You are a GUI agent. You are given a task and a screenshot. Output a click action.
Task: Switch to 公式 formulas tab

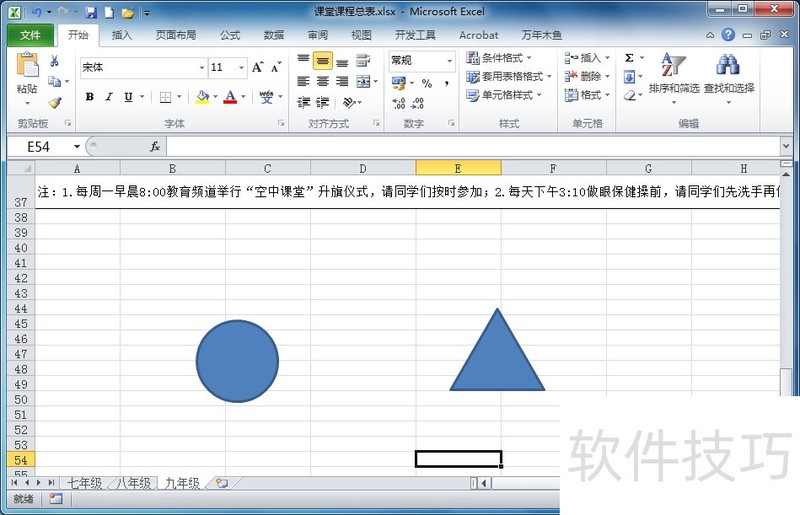(230, 35)
